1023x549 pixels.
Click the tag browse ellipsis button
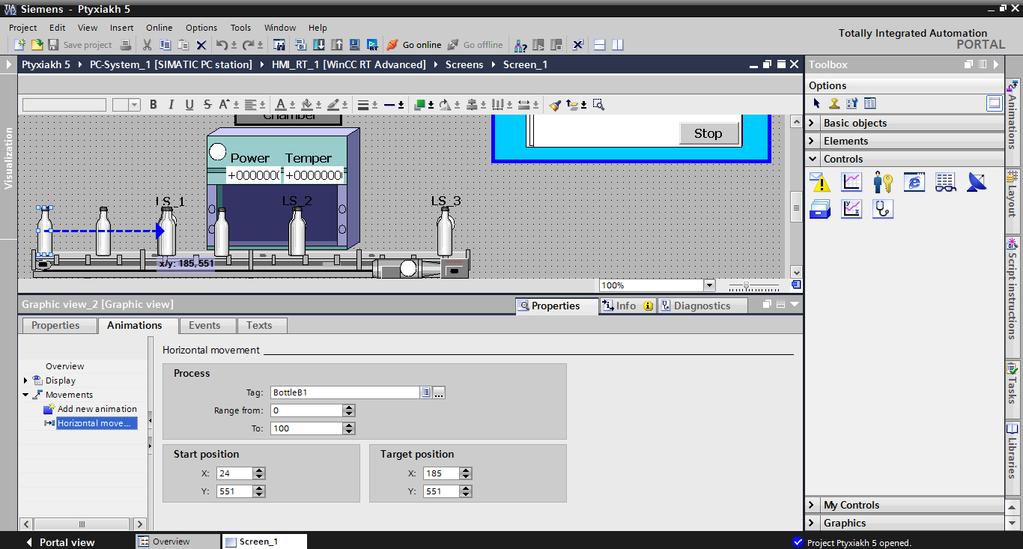click(439, 392)
